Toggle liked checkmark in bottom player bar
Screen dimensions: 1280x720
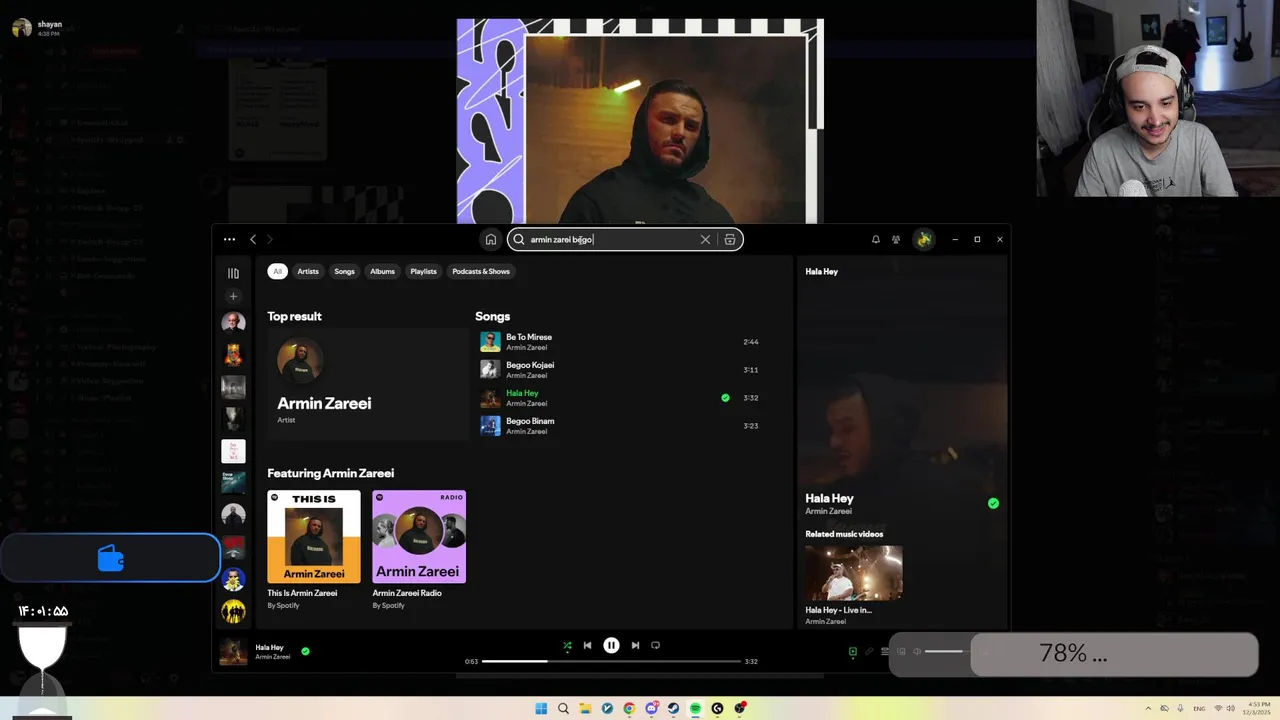pyautogui.click(x=305, y=651)
